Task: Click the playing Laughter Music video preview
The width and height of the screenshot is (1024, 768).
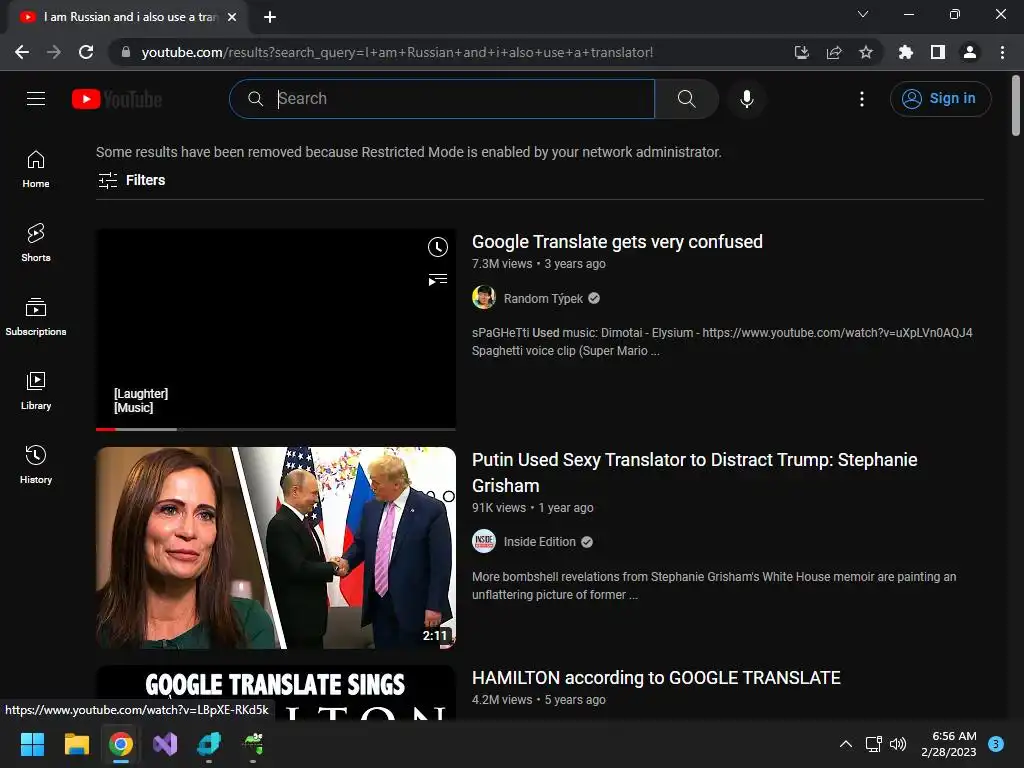Action: tap(276, 328)
